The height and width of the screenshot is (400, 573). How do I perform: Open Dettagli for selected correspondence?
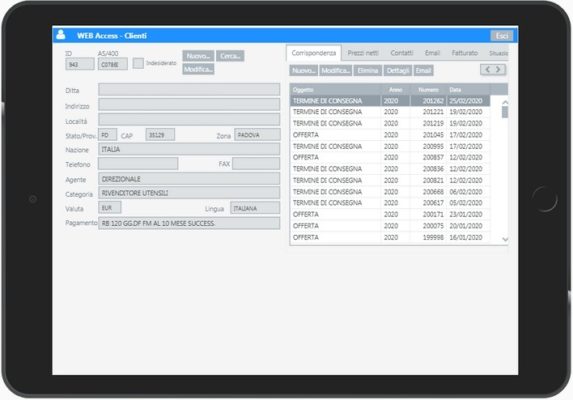tap(398, 71)
